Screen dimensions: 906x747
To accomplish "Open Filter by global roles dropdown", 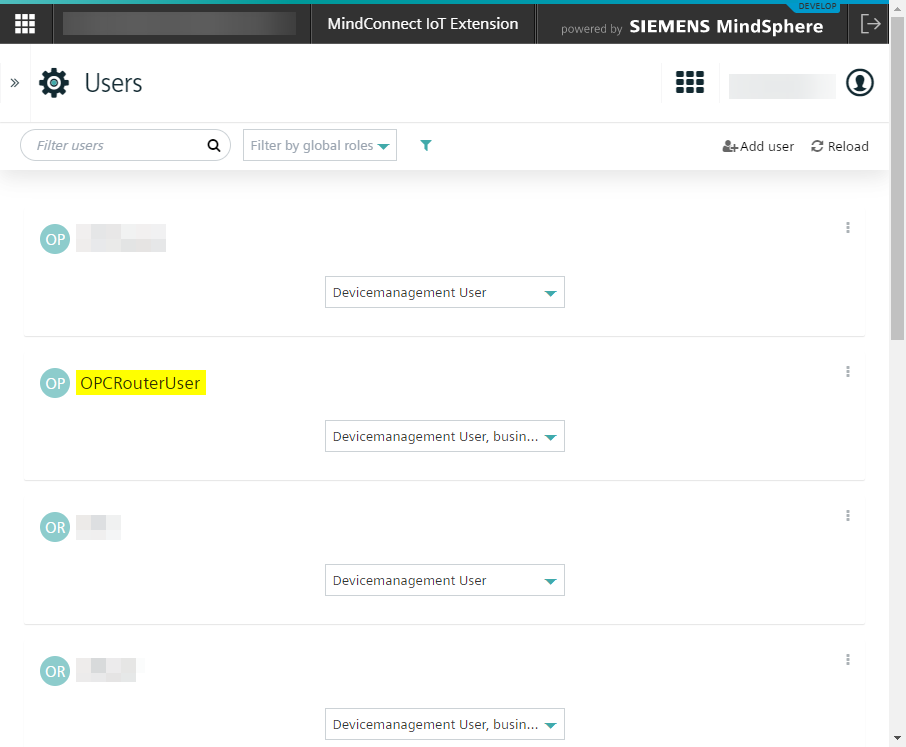I will pyautogui.click(x=320, y=146).
